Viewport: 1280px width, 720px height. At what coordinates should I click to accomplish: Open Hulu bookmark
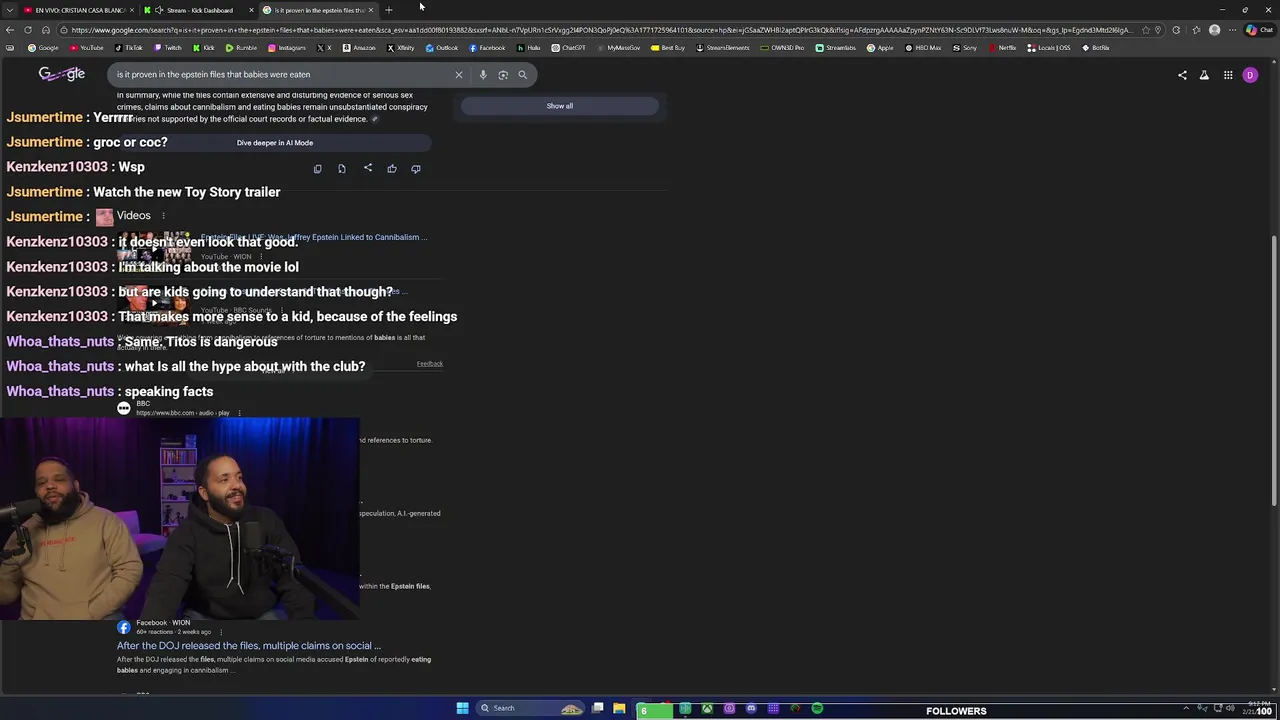click(528, 48)
